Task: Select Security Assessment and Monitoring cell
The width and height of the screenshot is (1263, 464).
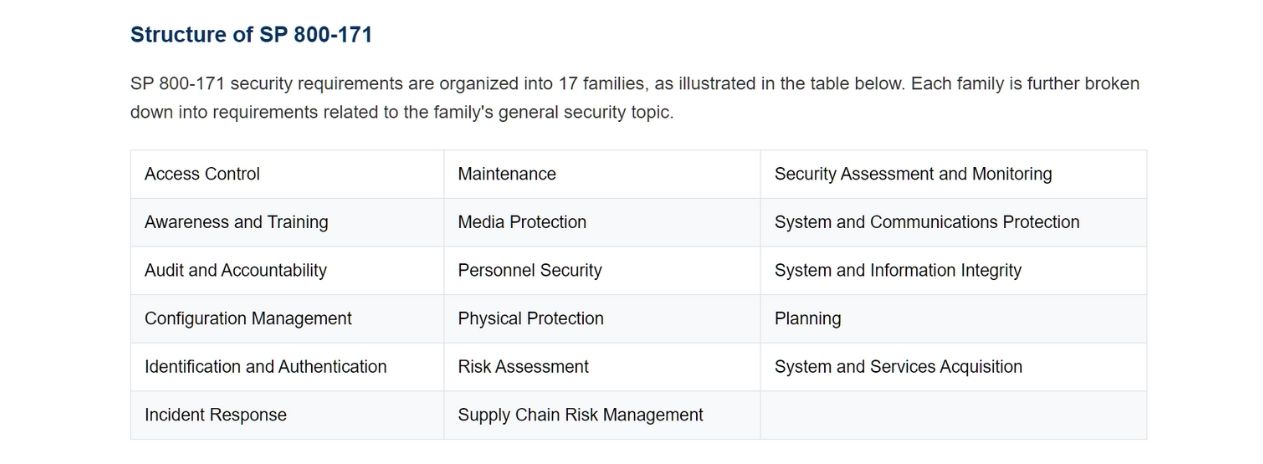Action: pos(954,174)
